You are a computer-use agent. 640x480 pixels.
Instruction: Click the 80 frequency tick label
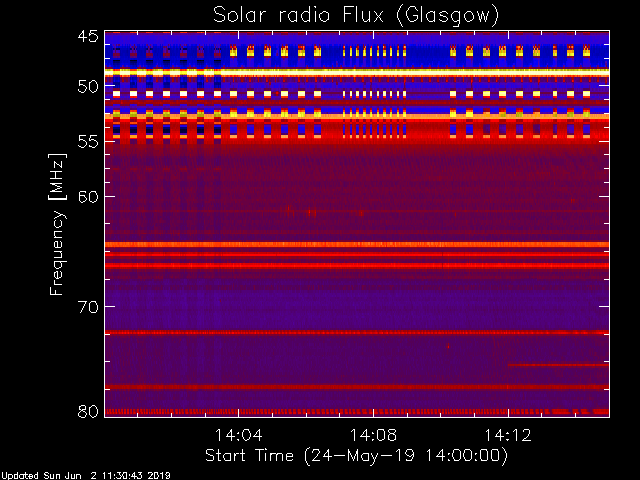point(88,411)
